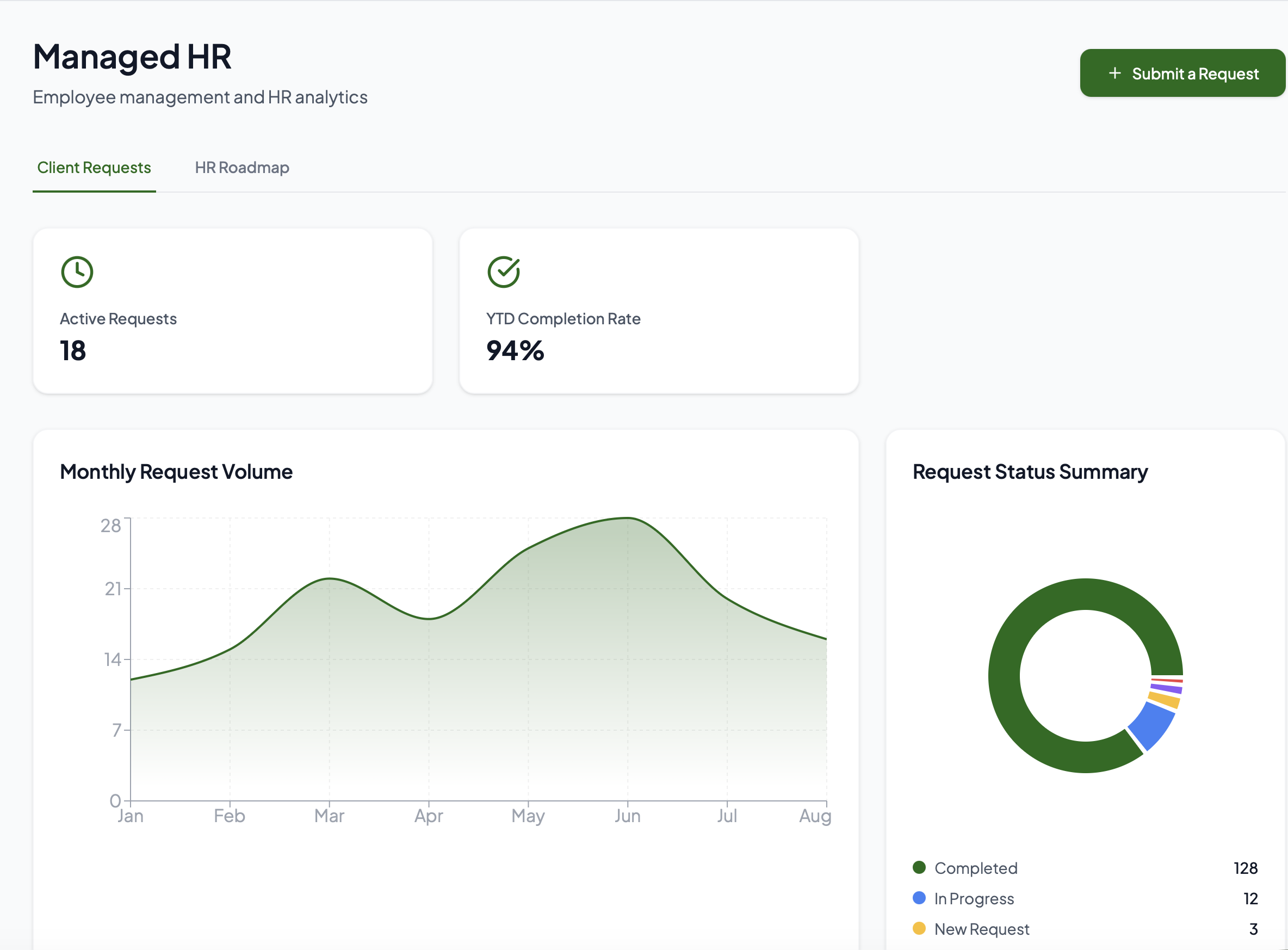Click the 94% completion rate value
This screenshot has height=950, width=1288.
tap(515, 351)
